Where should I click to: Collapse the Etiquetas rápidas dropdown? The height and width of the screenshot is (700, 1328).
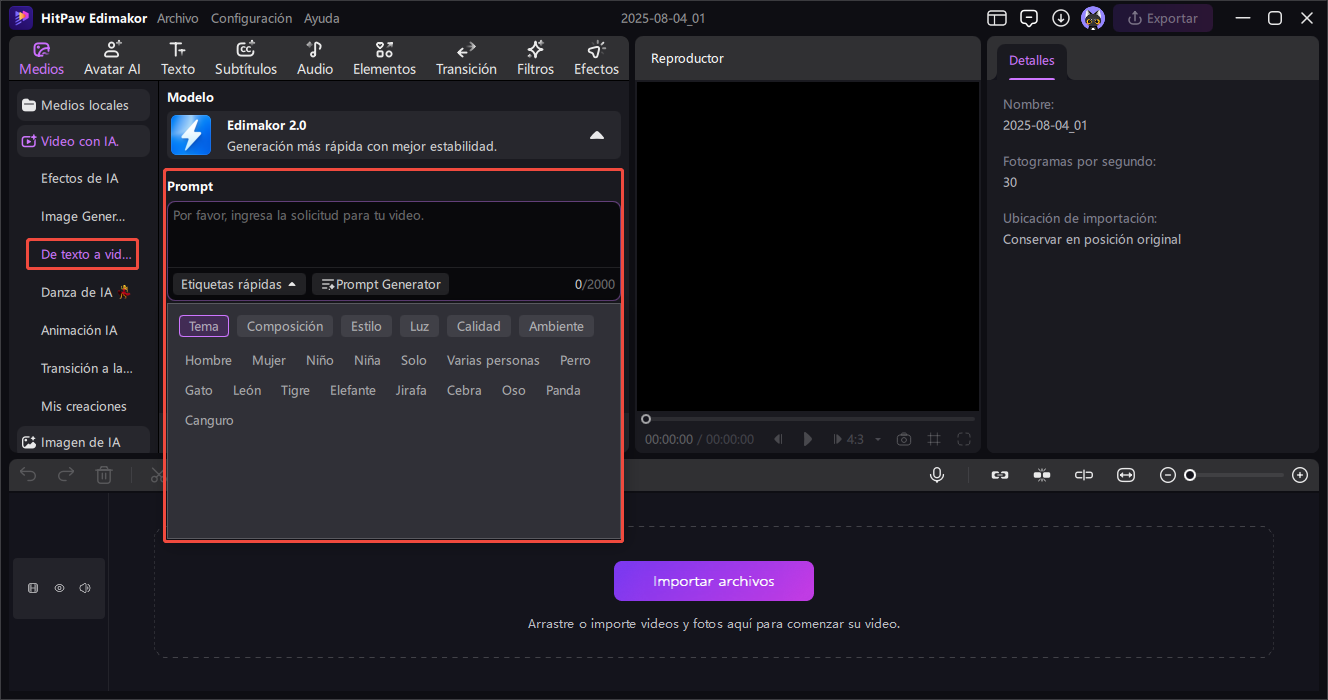239,284
